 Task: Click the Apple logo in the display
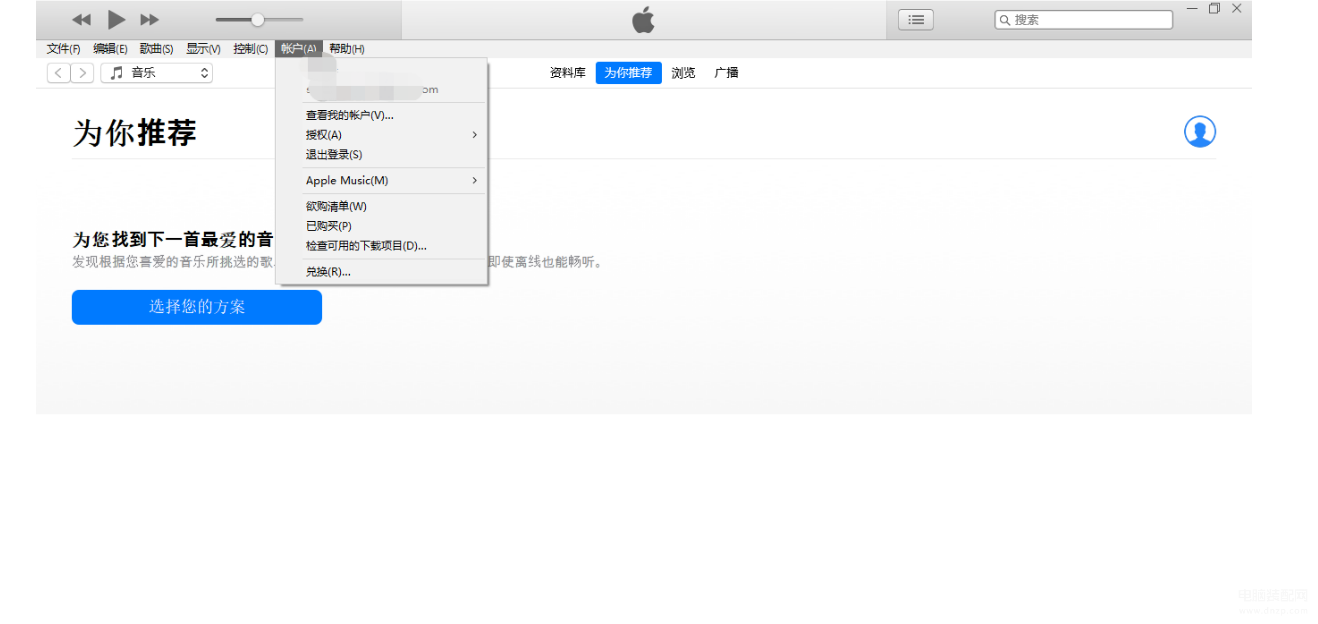click(x=644, y=19)
